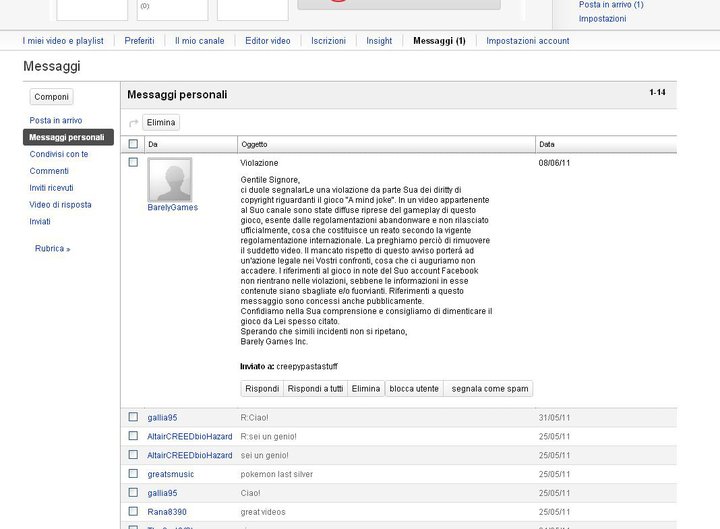This screenshot has width=720, height=529.
Task: Switch to Editor video tab
Action: coord(268,41)
